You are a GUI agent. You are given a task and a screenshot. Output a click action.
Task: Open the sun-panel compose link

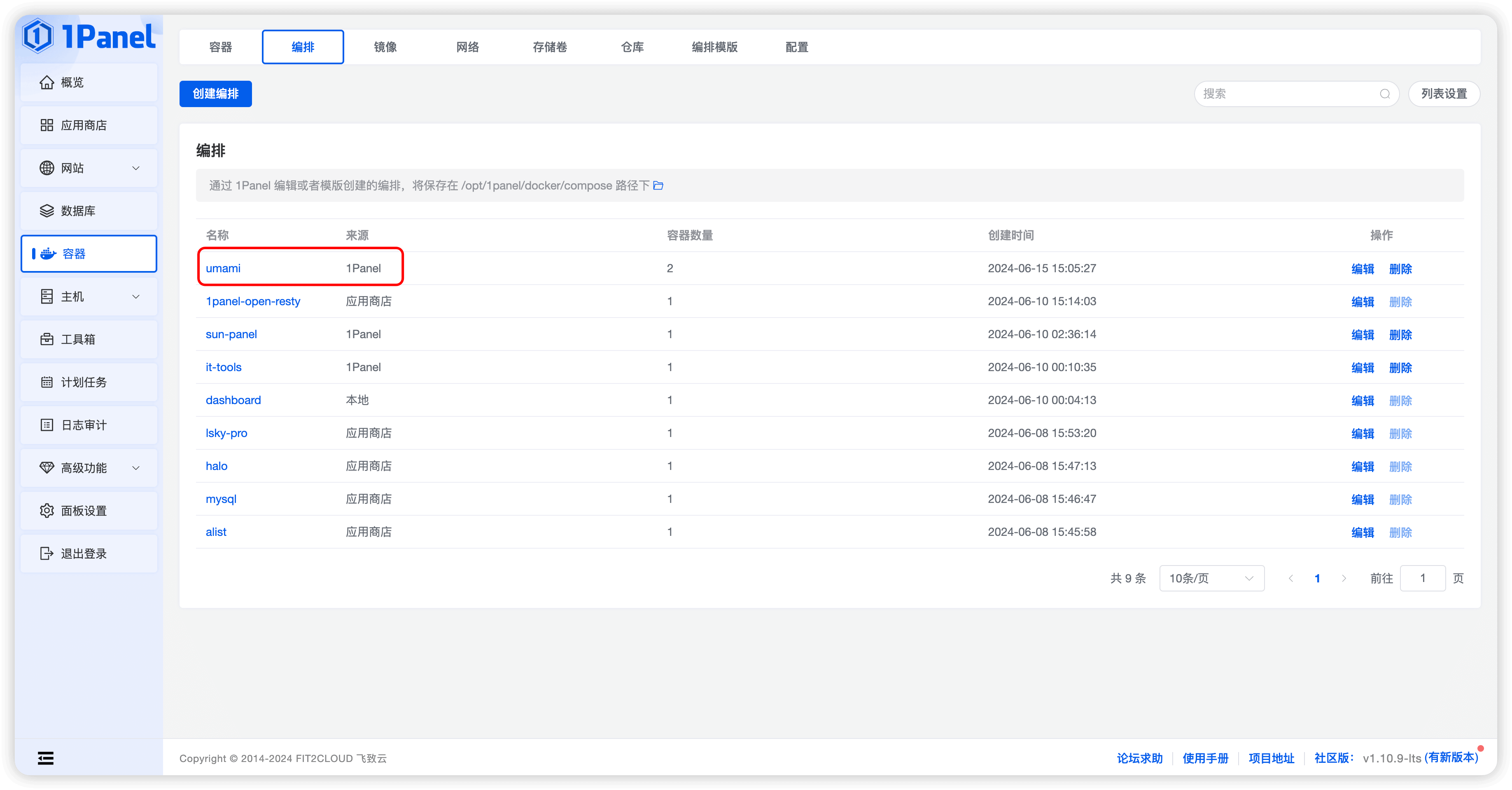[231, 334]
